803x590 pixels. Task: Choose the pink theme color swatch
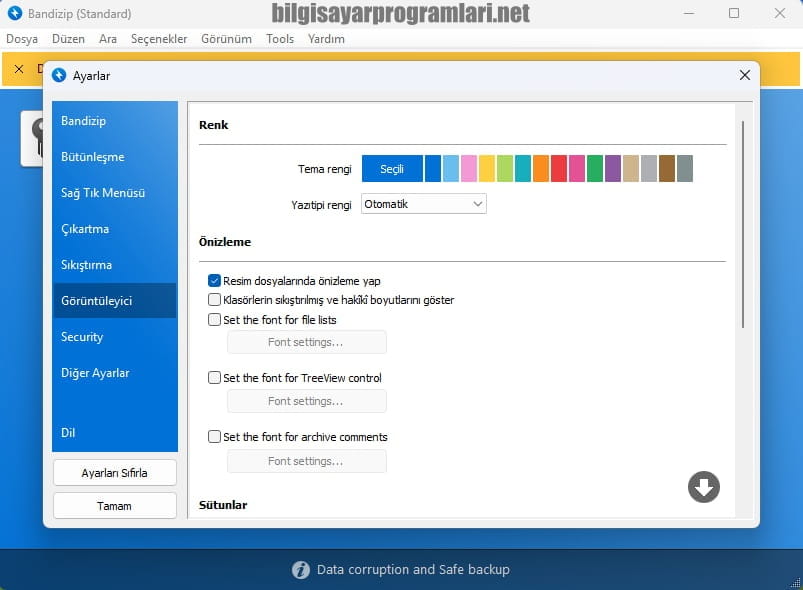click(469, 168)
